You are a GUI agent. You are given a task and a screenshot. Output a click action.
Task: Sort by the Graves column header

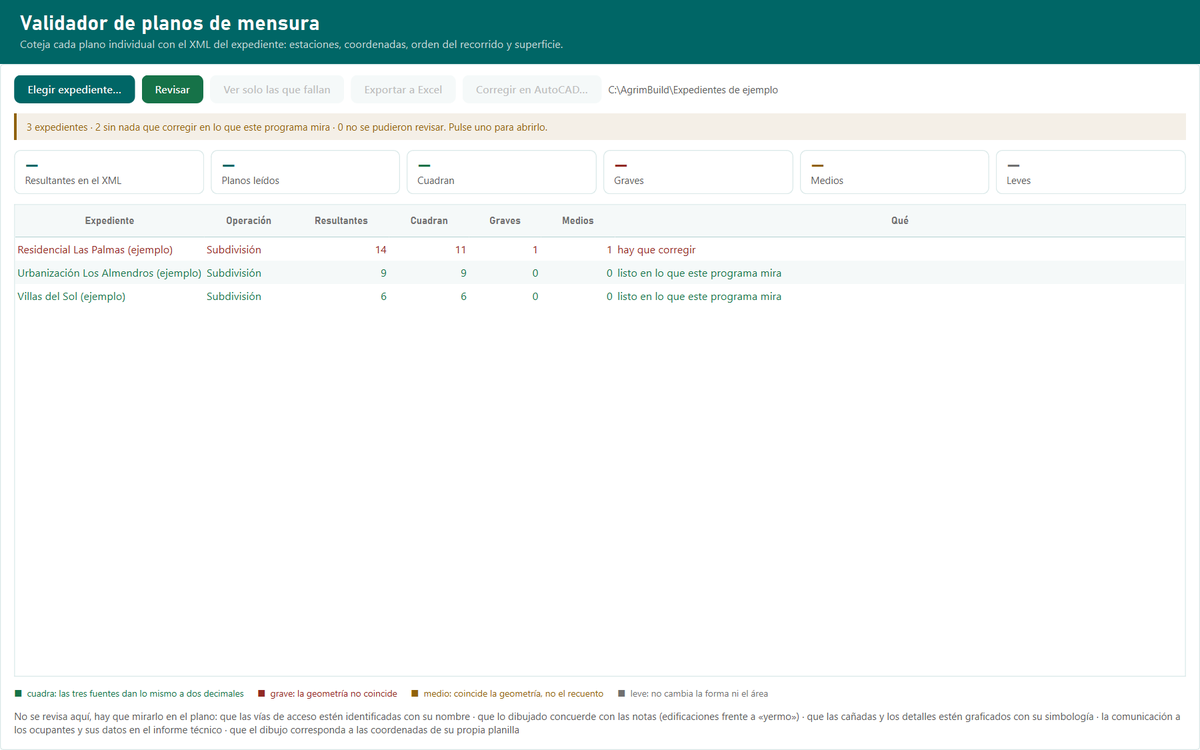pos(505,220)
